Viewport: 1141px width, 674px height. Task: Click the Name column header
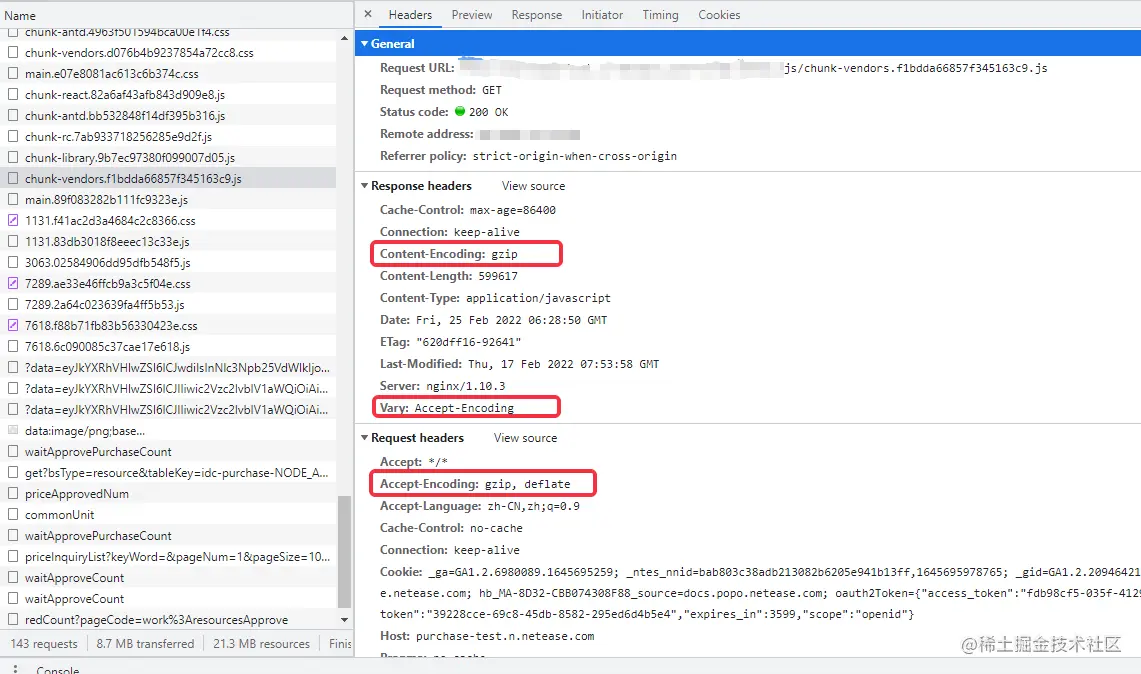[x=177, y=15]
